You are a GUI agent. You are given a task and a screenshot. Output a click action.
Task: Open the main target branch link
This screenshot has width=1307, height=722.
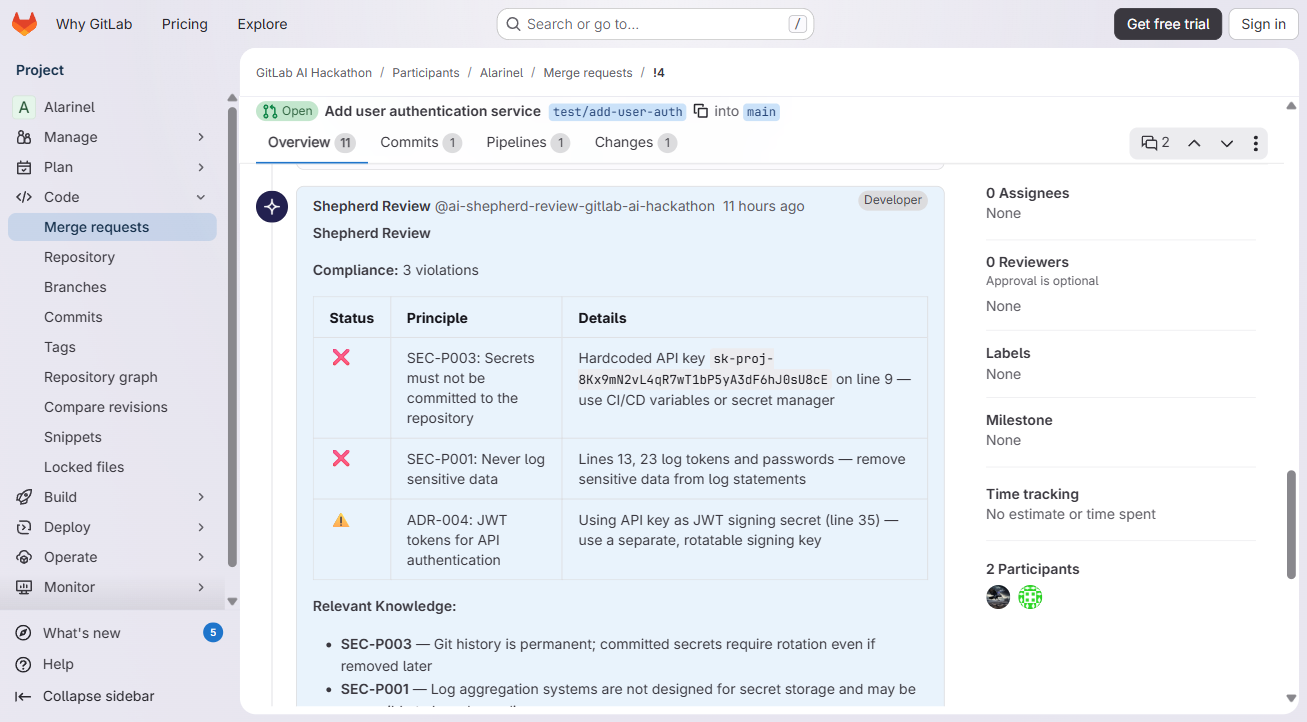tap(761, 112)
